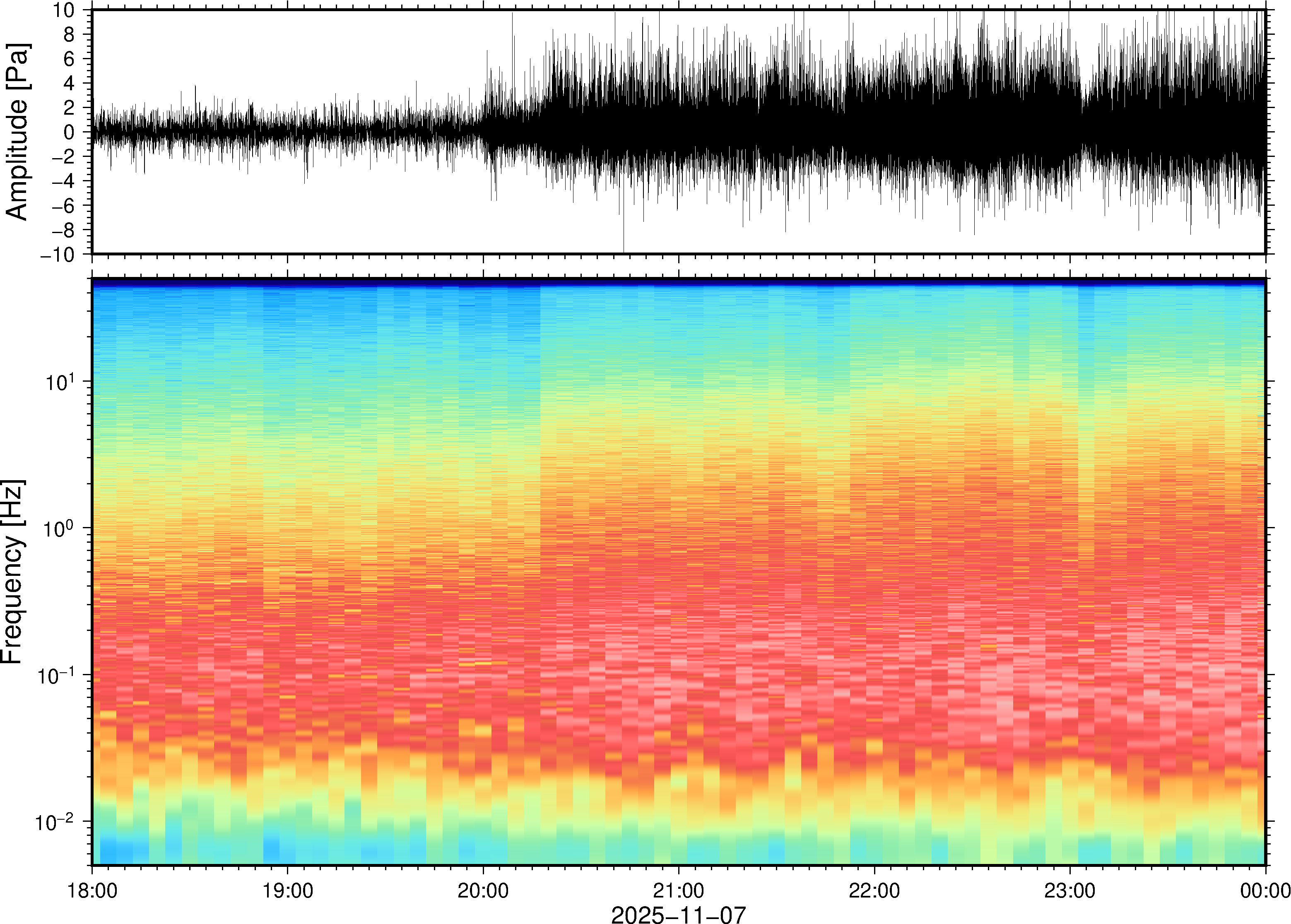Click the Amplitude [Pa] axis title
Viewport: 1291px width, 924px height.
[x=17, y=132]
